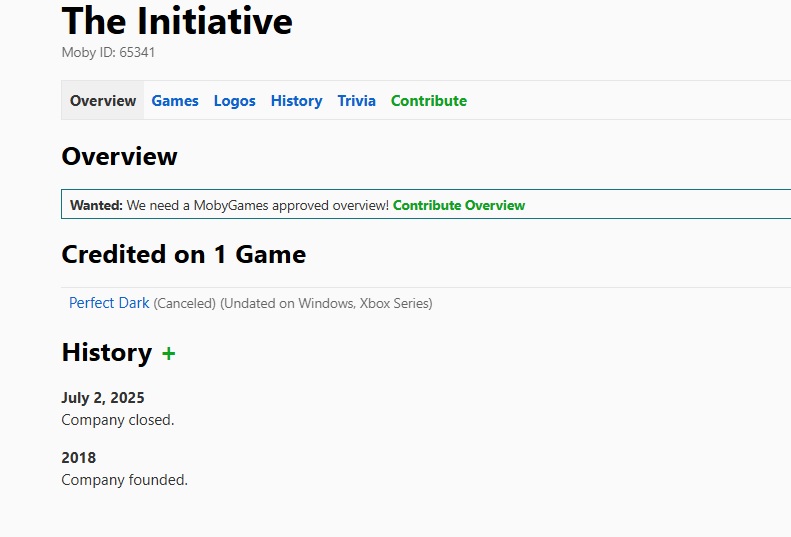This screenshot has height=537, width=791.
Task: Open the Games tab
Action: click(175, 100)
